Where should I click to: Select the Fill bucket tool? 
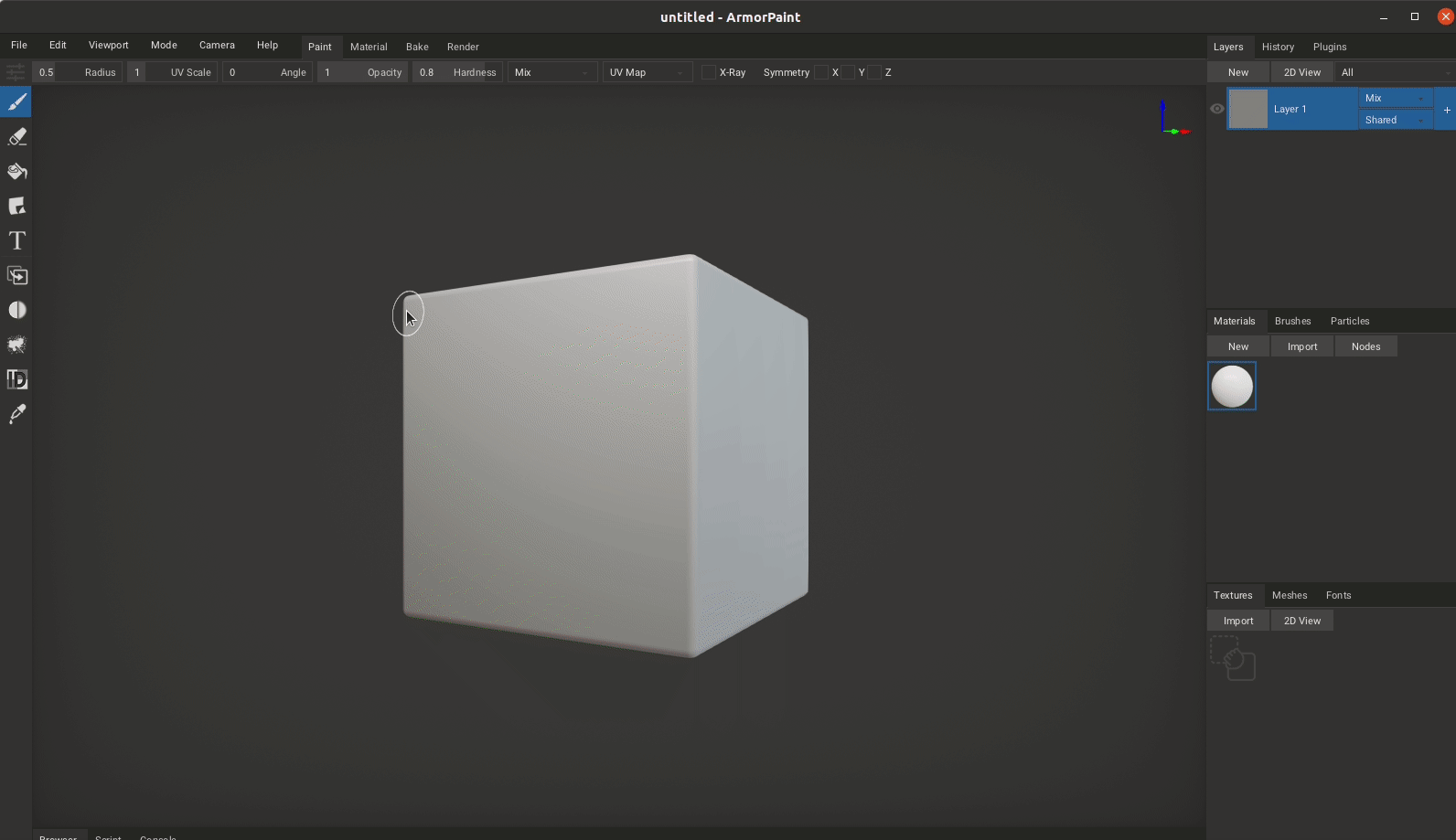coord(16,172)
